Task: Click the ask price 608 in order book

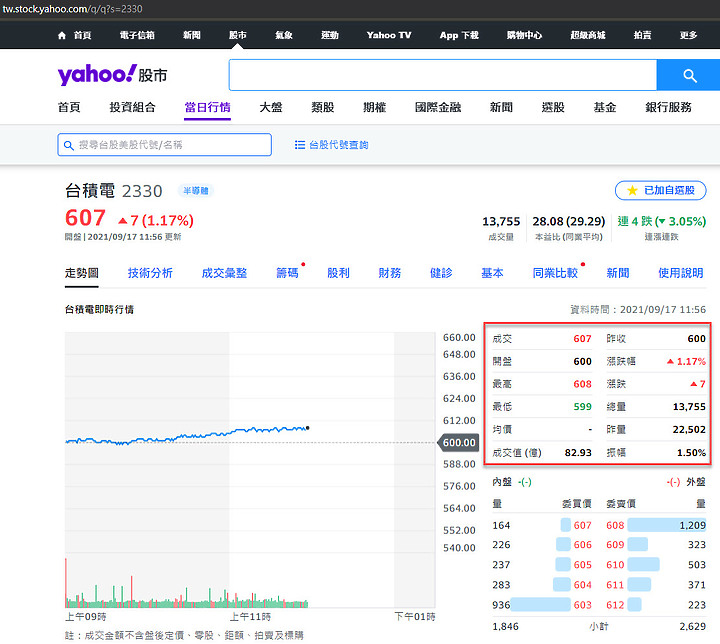Action: [615, 525]
